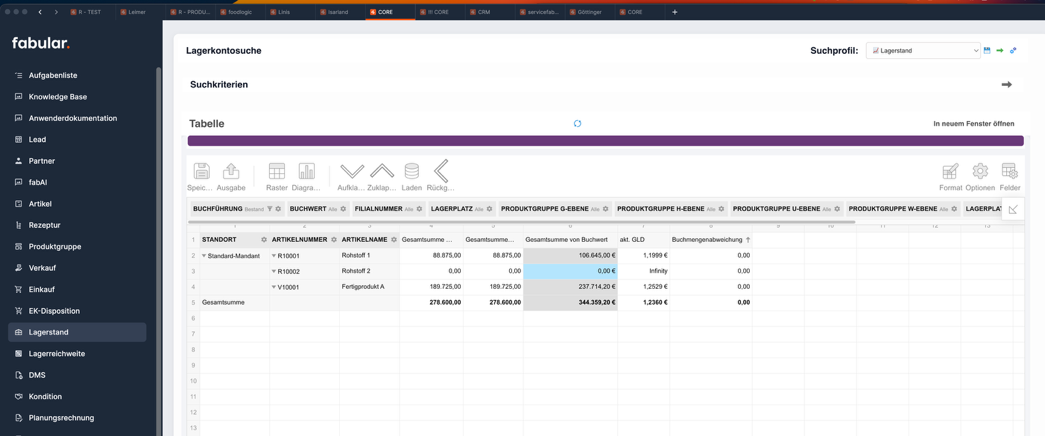Open the Ausgabe export tool
1045x436 pixels.
pyautogui.click(x=231, y=172)
